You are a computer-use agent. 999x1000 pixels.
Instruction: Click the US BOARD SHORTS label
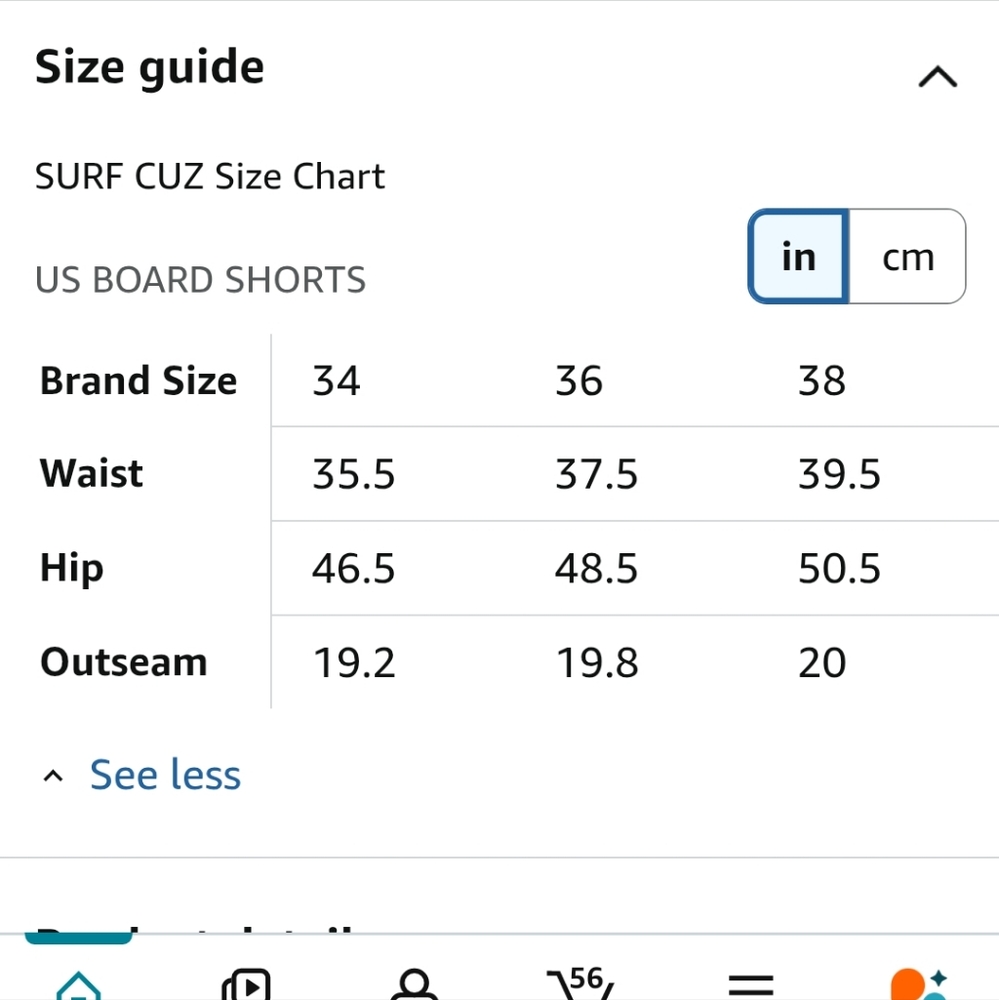[x=200, y=280]
